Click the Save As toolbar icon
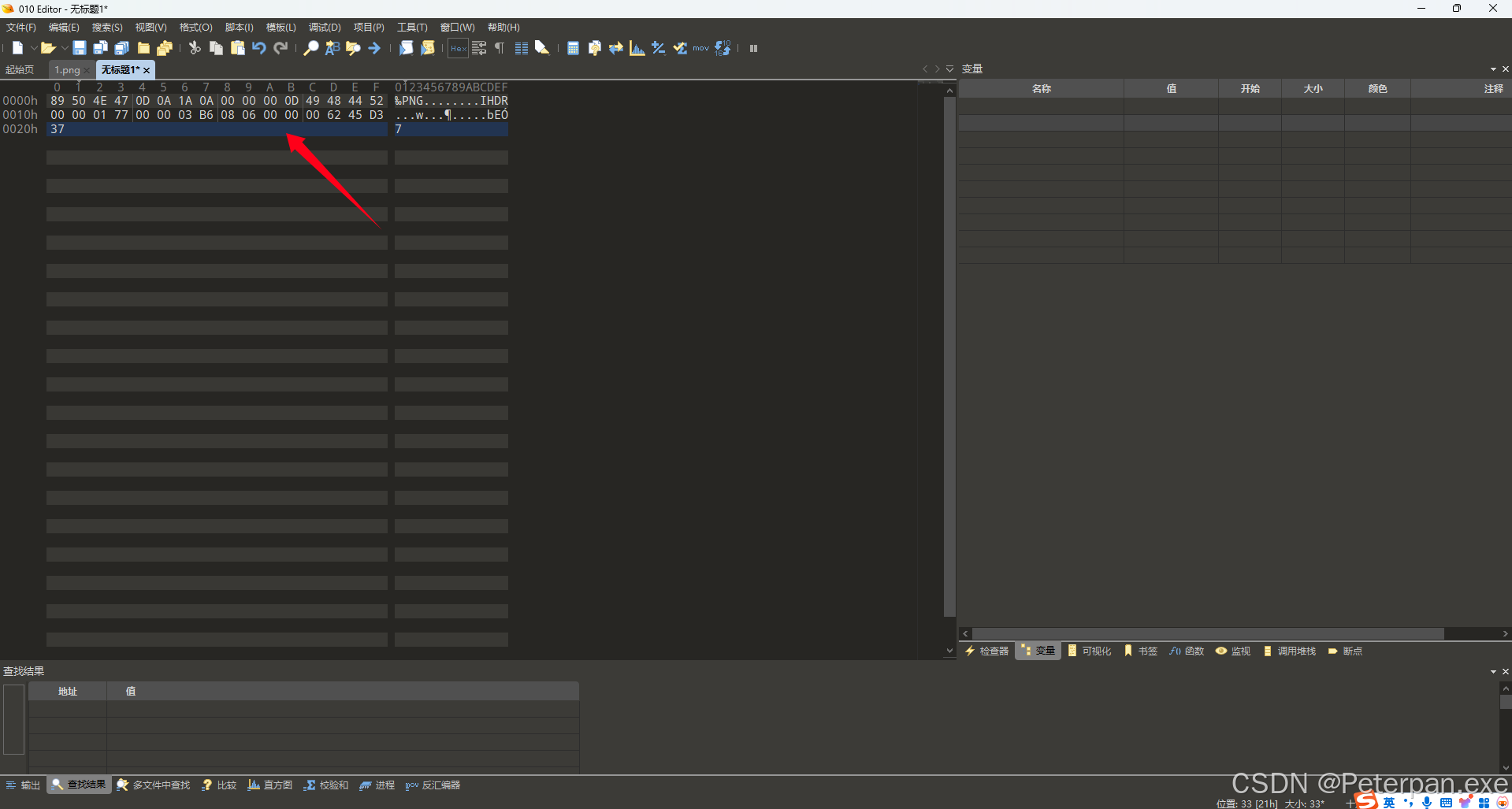Image resolution: width=1512 pixels, height=809 pixels. 100,48
